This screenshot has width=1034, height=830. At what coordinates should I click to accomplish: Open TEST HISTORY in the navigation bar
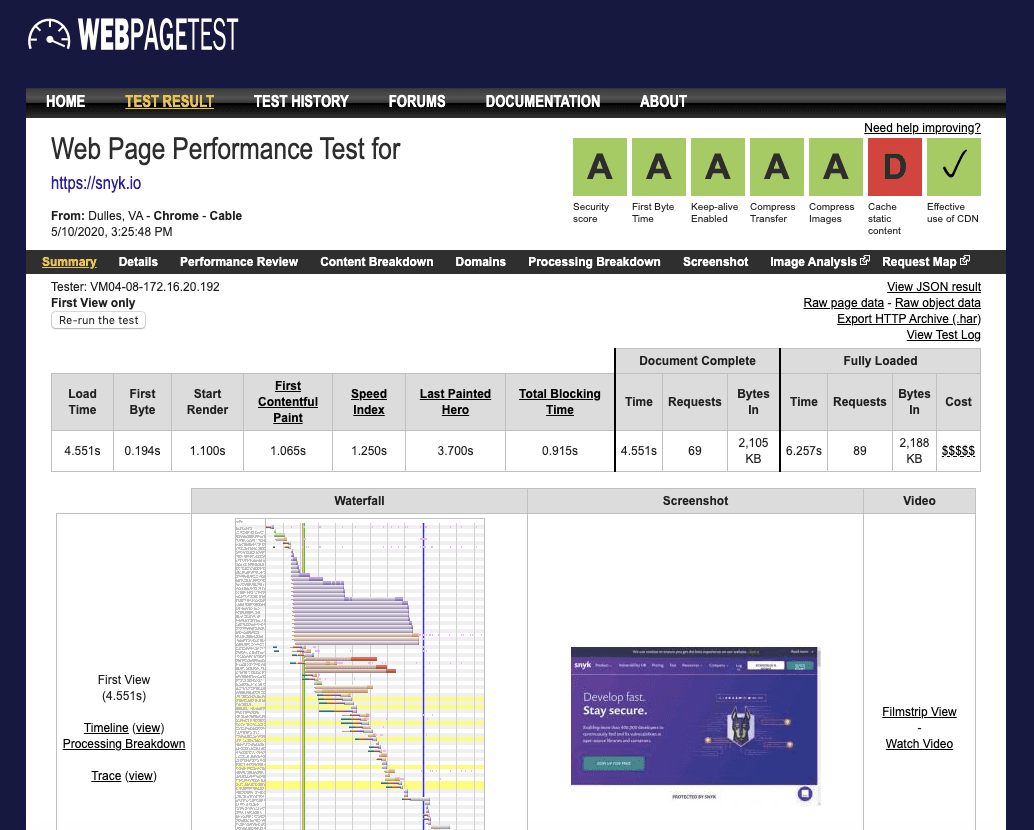(x=301, y=102)
